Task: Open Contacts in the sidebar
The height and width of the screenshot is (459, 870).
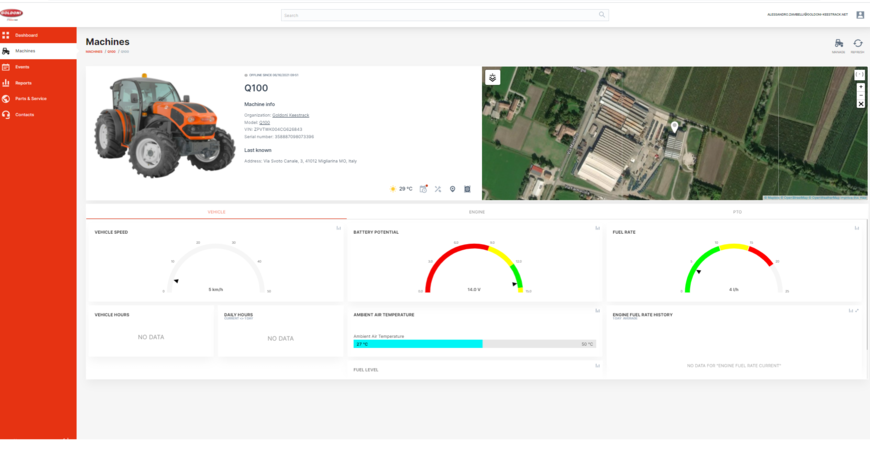Action: 24,115
